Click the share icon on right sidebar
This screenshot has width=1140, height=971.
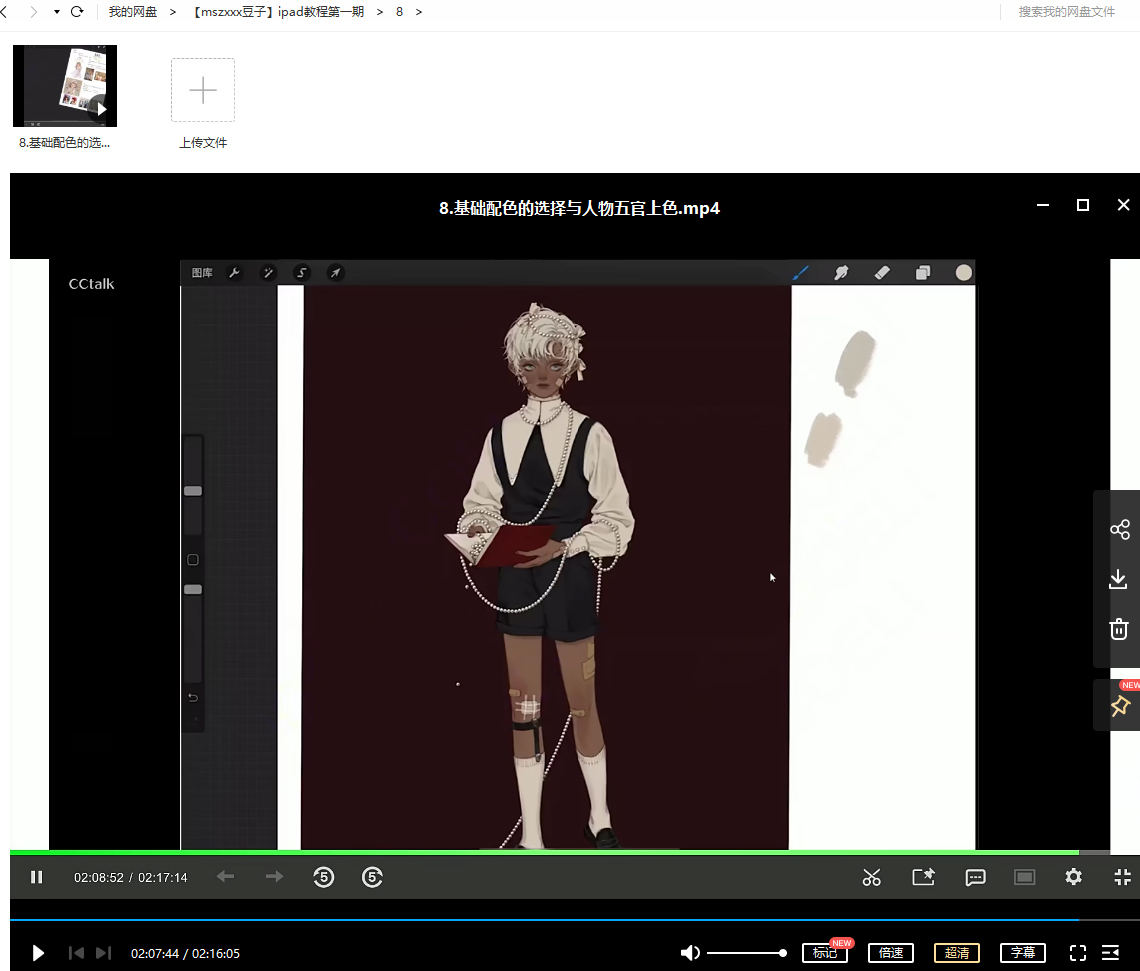point(1119,530)
